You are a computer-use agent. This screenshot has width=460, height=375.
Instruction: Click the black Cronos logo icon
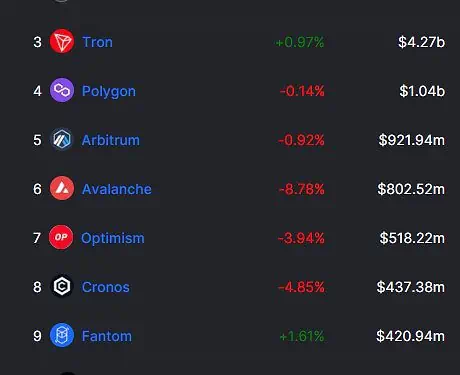point(62,286)
